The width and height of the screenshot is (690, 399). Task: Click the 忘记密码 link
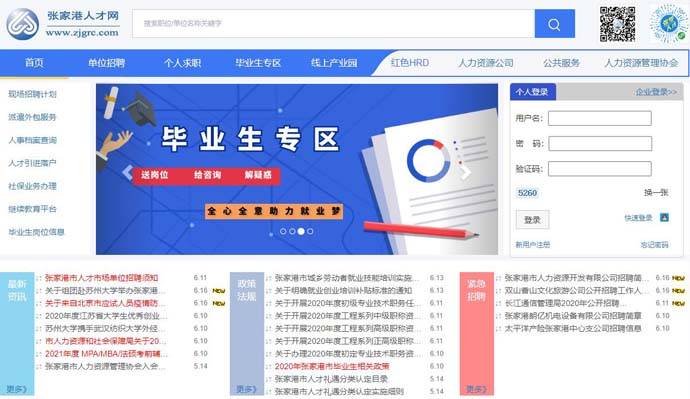(x=655, y=245)
